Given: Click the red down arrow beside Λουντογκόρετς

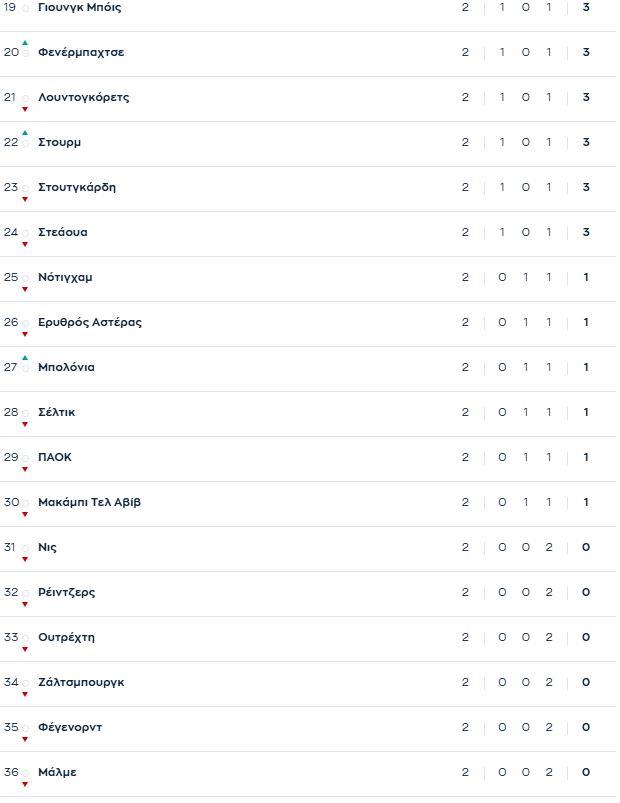Looking at the screenshot, I should pyautogui.click(x=25, y=109).
